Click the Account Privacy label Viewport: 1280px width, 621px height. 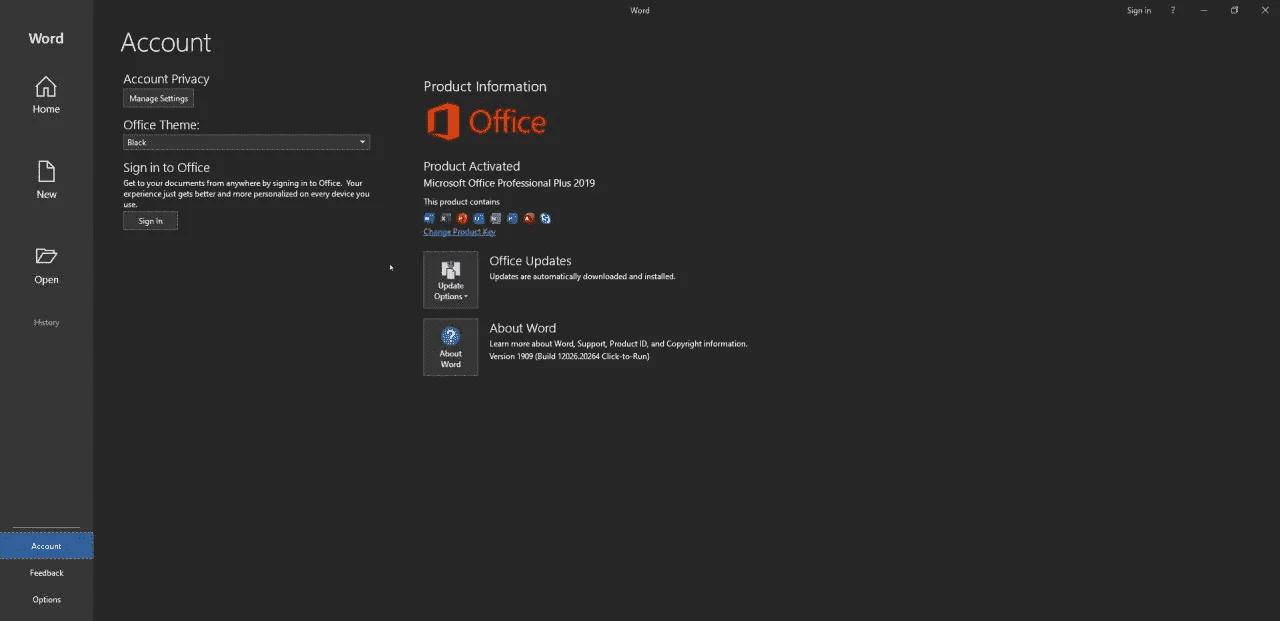click(x=166, y=79)
